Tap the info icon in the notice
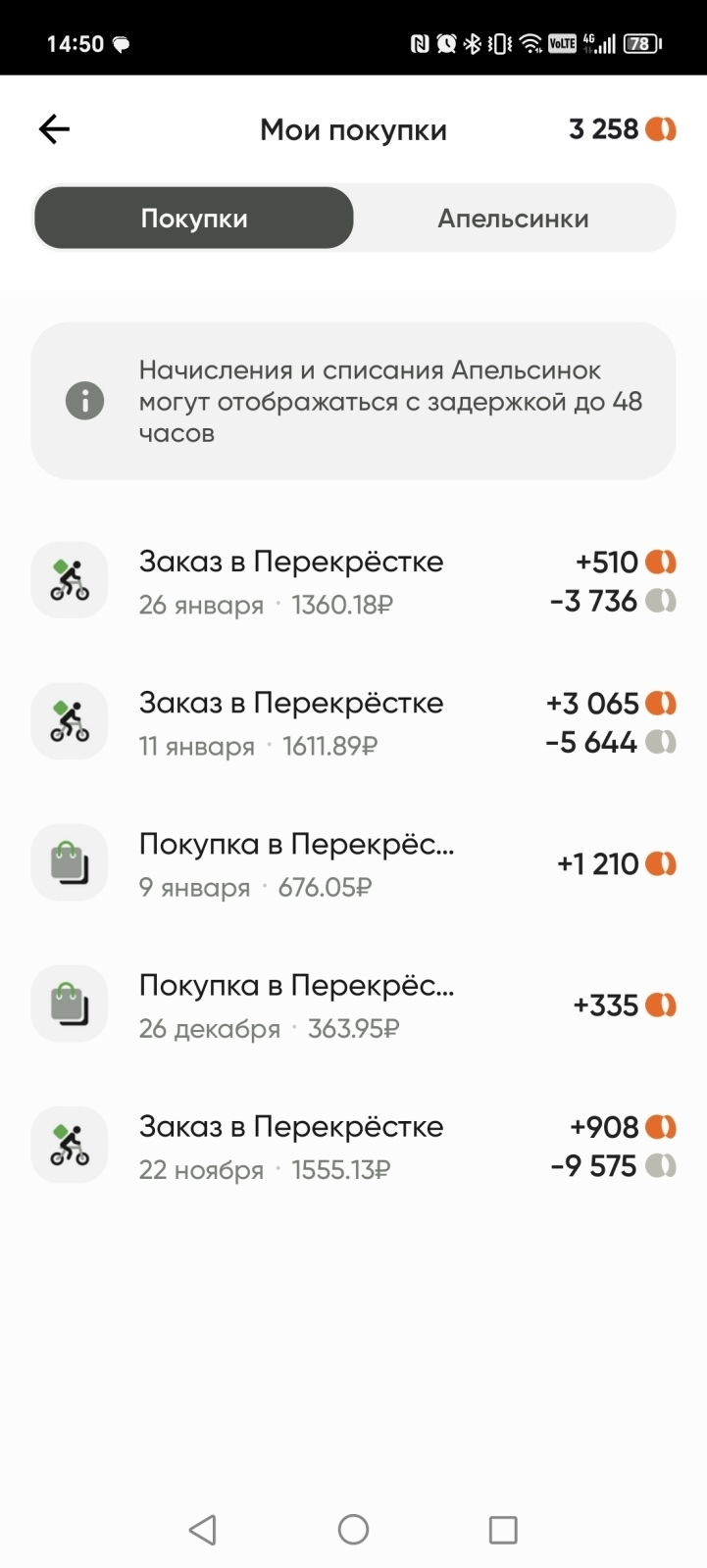The image size is (707, 1568). 84,401
